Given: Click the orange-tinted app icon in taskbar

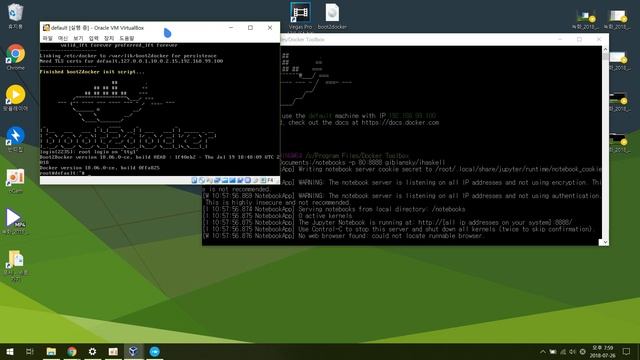Looking at the screenshot, I should (x=113, y=351).
